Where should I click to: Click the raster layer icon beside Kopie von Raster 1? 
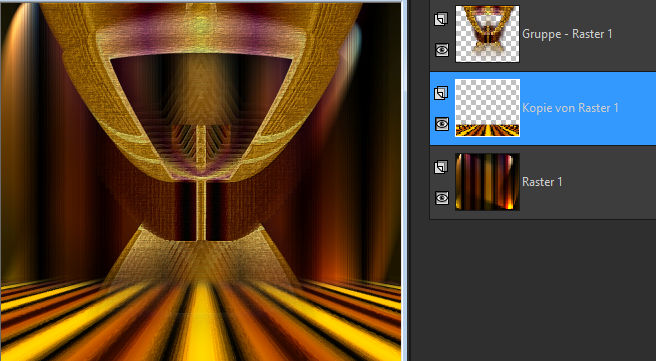point(441,93)
